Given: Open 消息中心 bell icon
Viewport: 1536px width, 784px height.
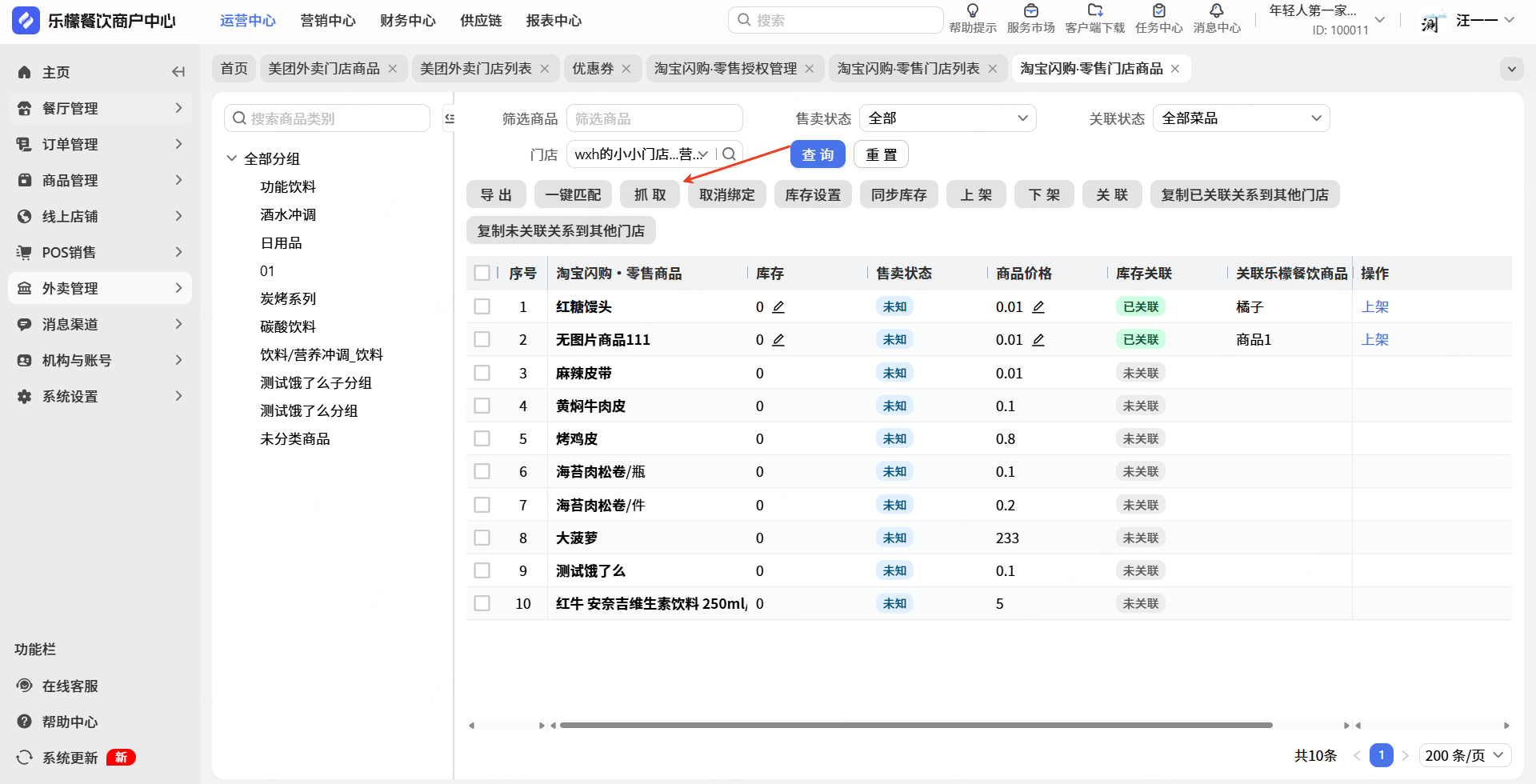Looking at the screenshot, I should coord(1216,11).
